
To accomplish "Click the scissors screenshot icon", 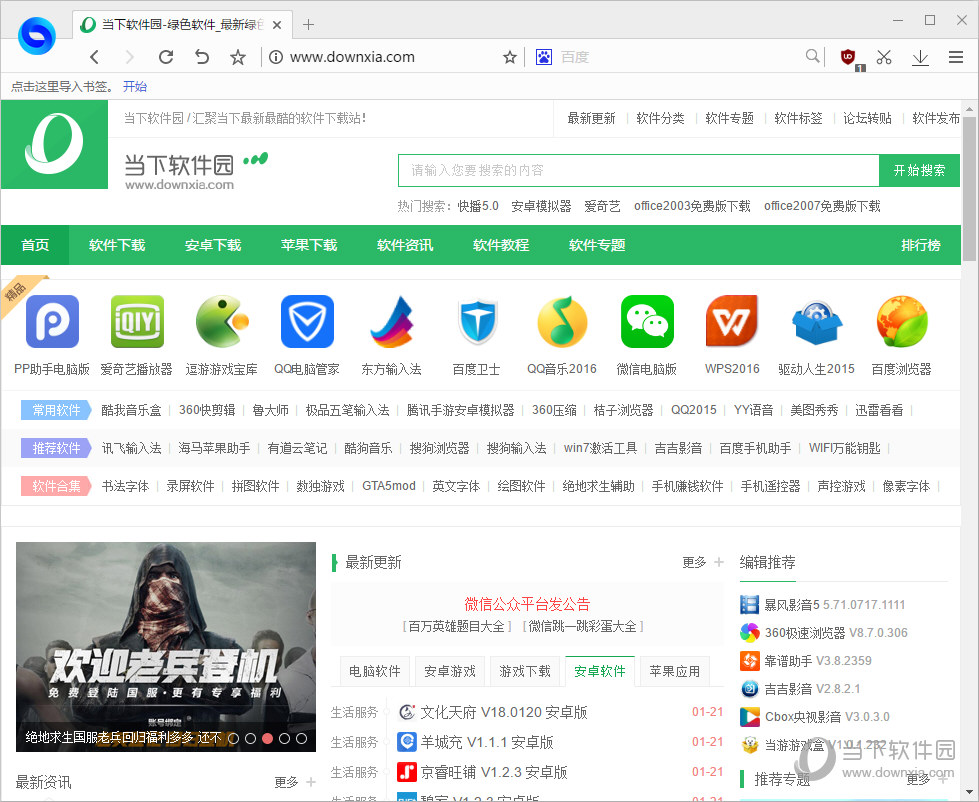I will point(884,57).
